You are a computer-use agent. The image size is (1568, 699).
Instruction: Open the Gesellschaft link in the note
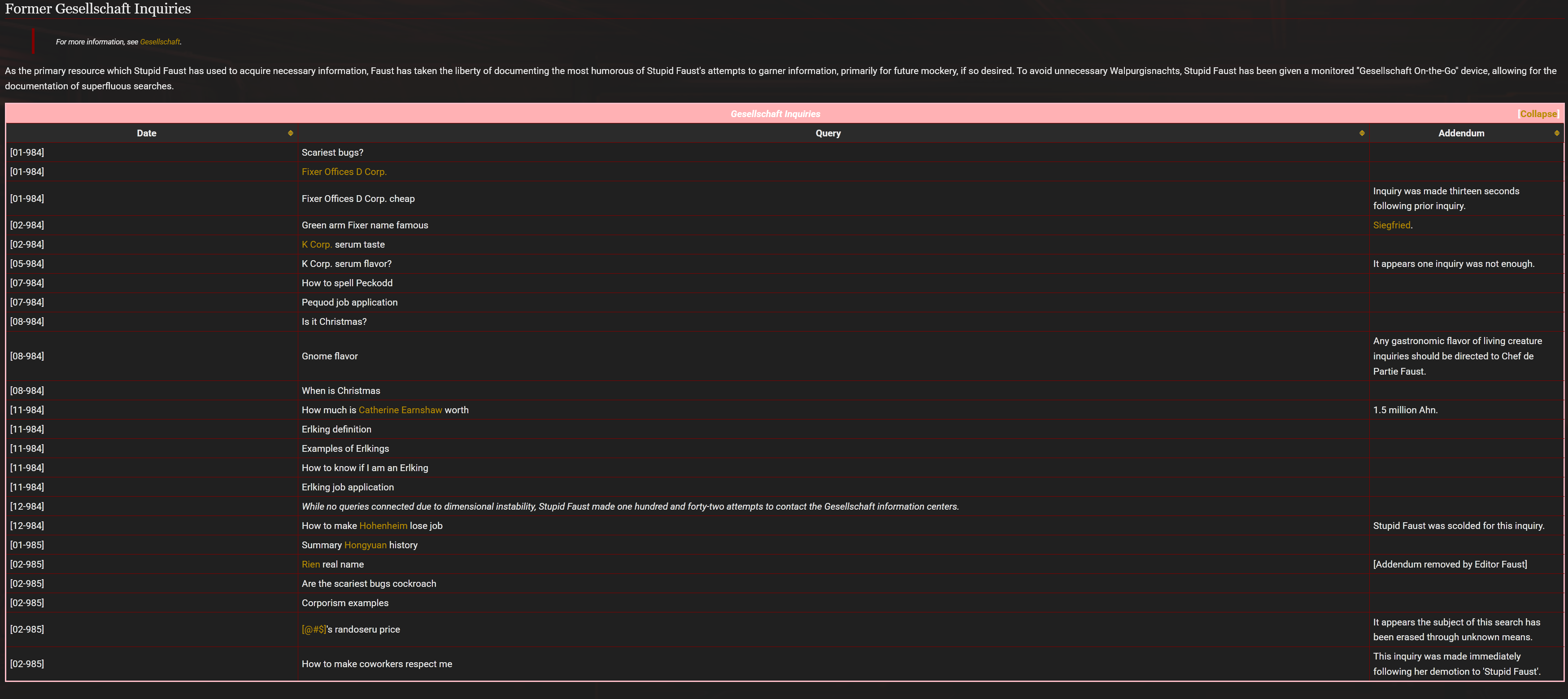(160, 42)
